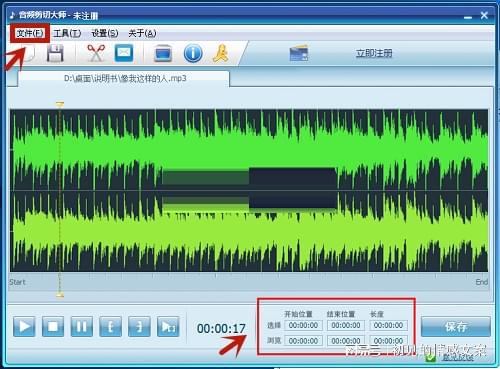Set selection end with right bracket button
The height and width of the screenshot is (369, 500).
(139, 326)
